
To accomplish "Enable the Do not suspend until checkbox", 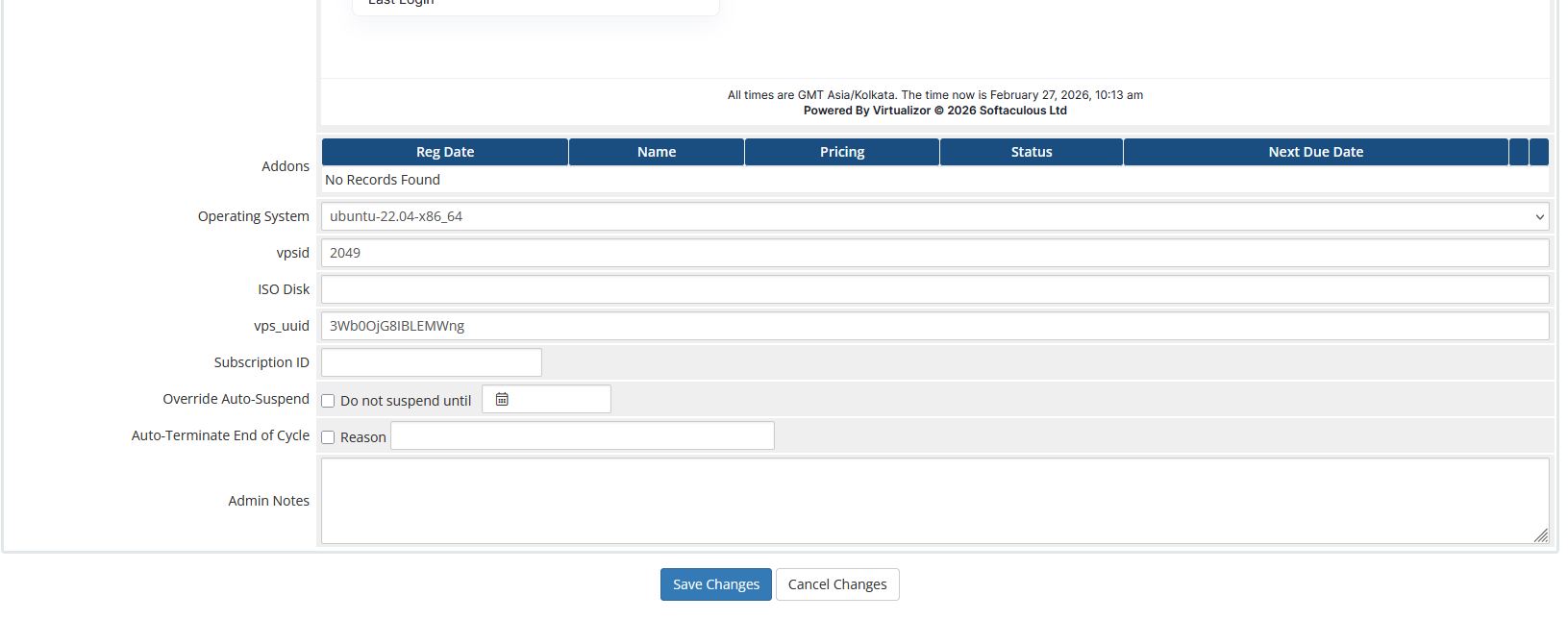I will pyautogui.click(x=328, y=401).
